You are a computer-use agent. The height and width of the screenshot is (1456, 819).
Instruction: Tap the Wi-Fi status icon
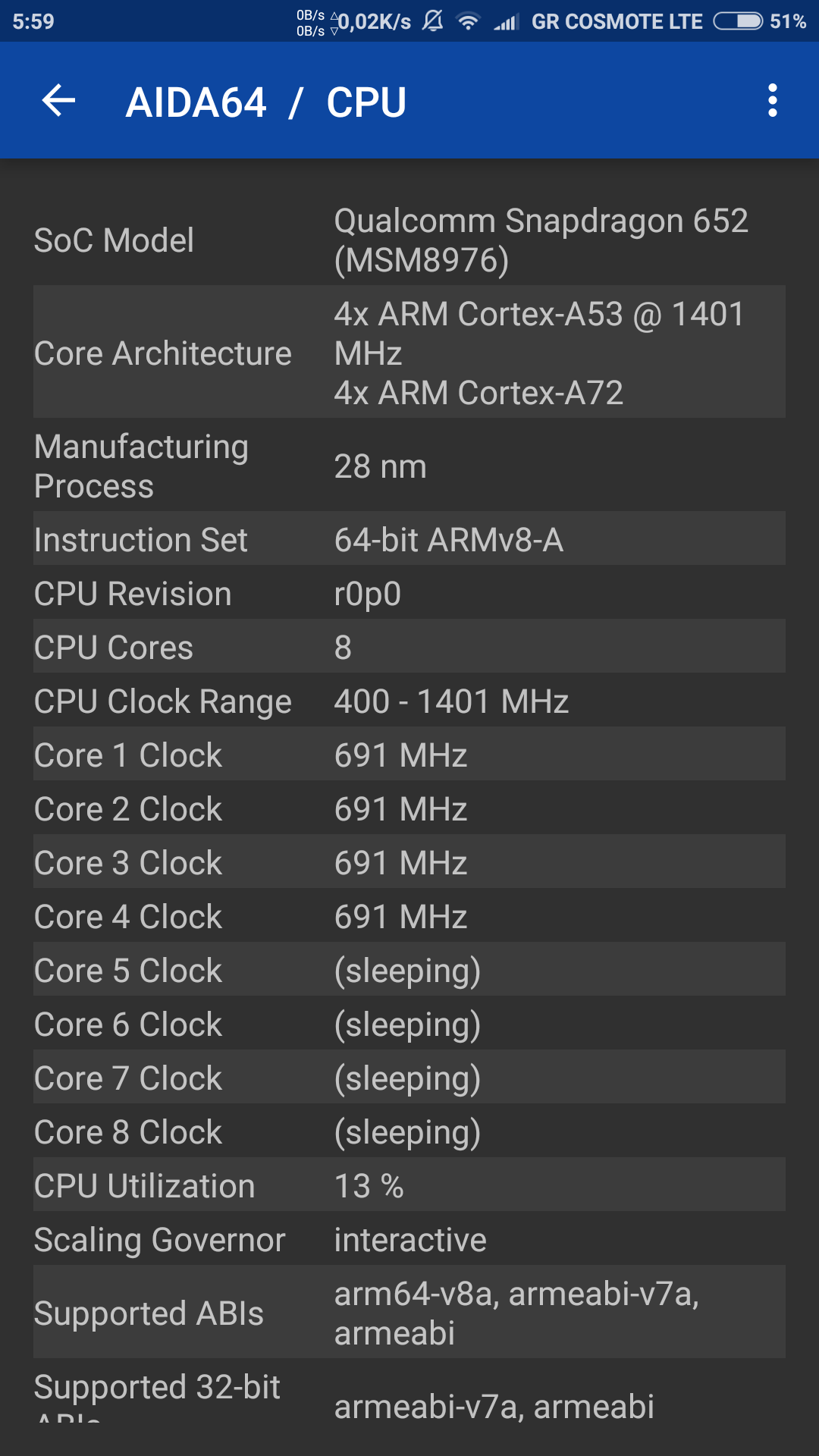(x=469, y=21)
